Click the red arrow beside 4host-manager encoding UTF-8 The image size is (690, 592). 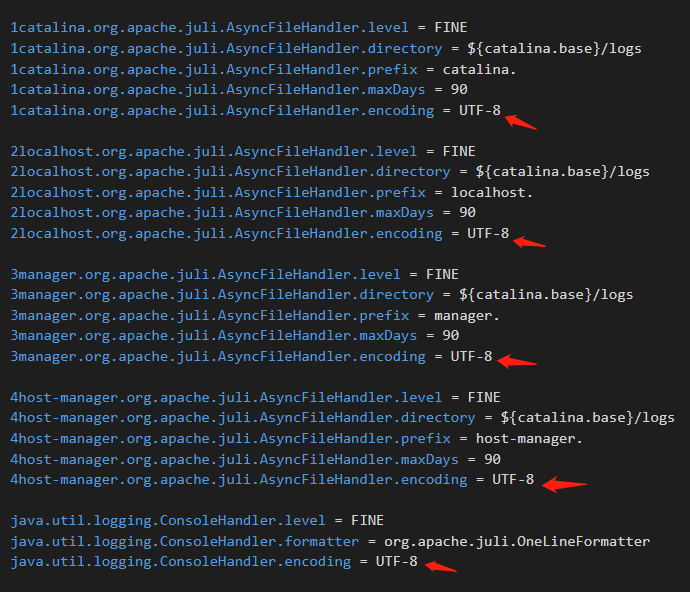564,484
